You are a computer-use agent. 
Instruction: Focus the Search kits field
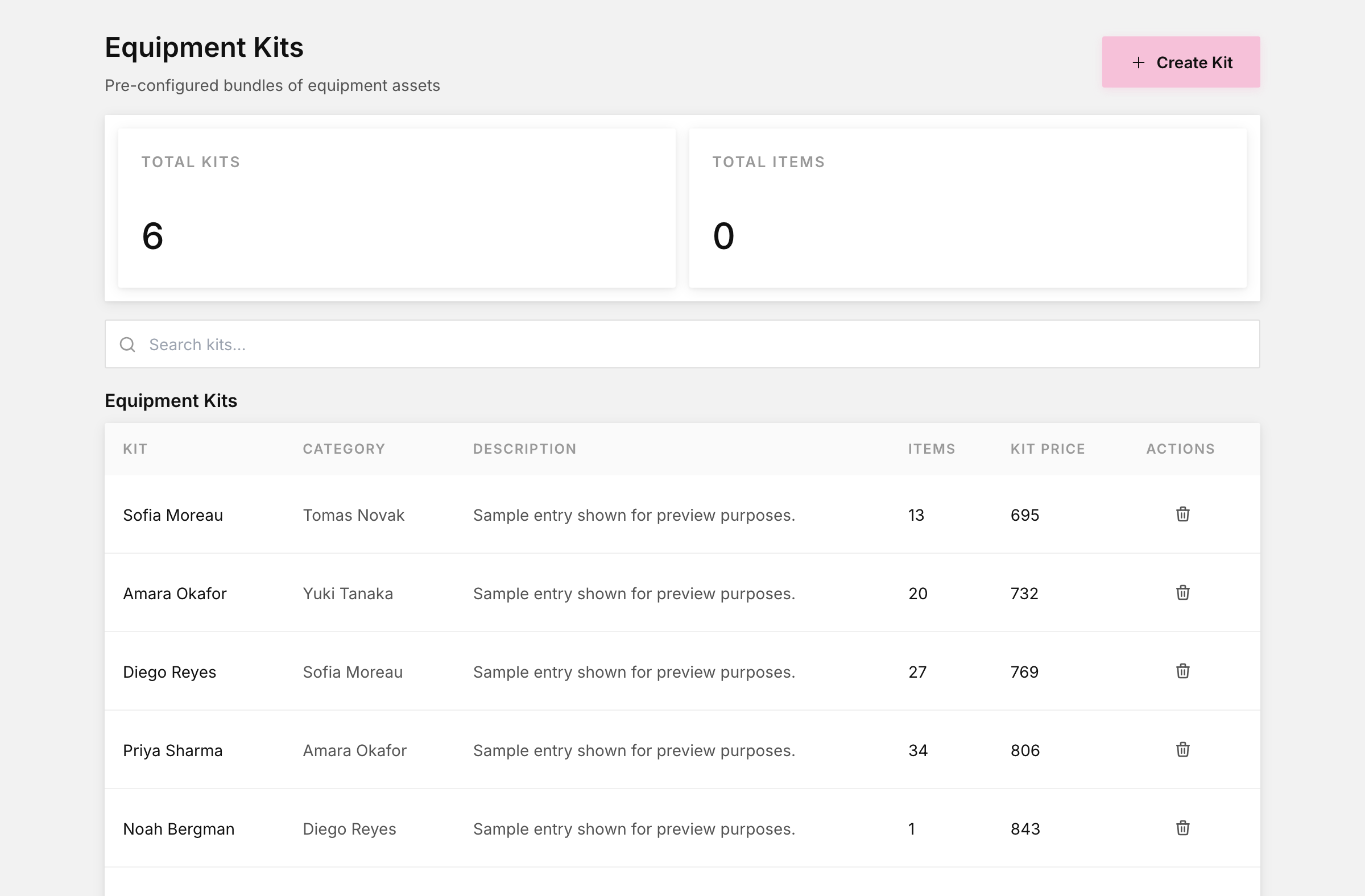coord(682,344)
